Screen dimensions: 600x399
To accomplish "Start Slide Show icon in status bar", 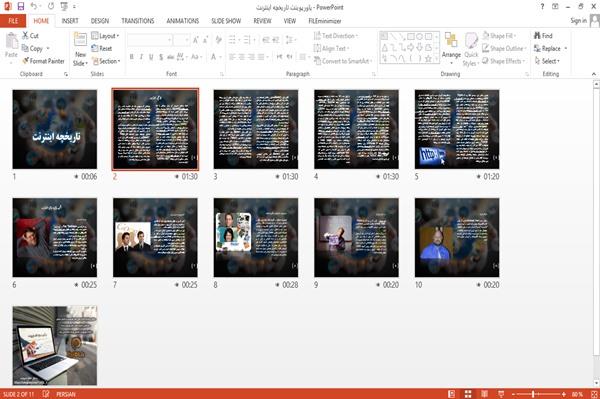I will tap(501, 394).
